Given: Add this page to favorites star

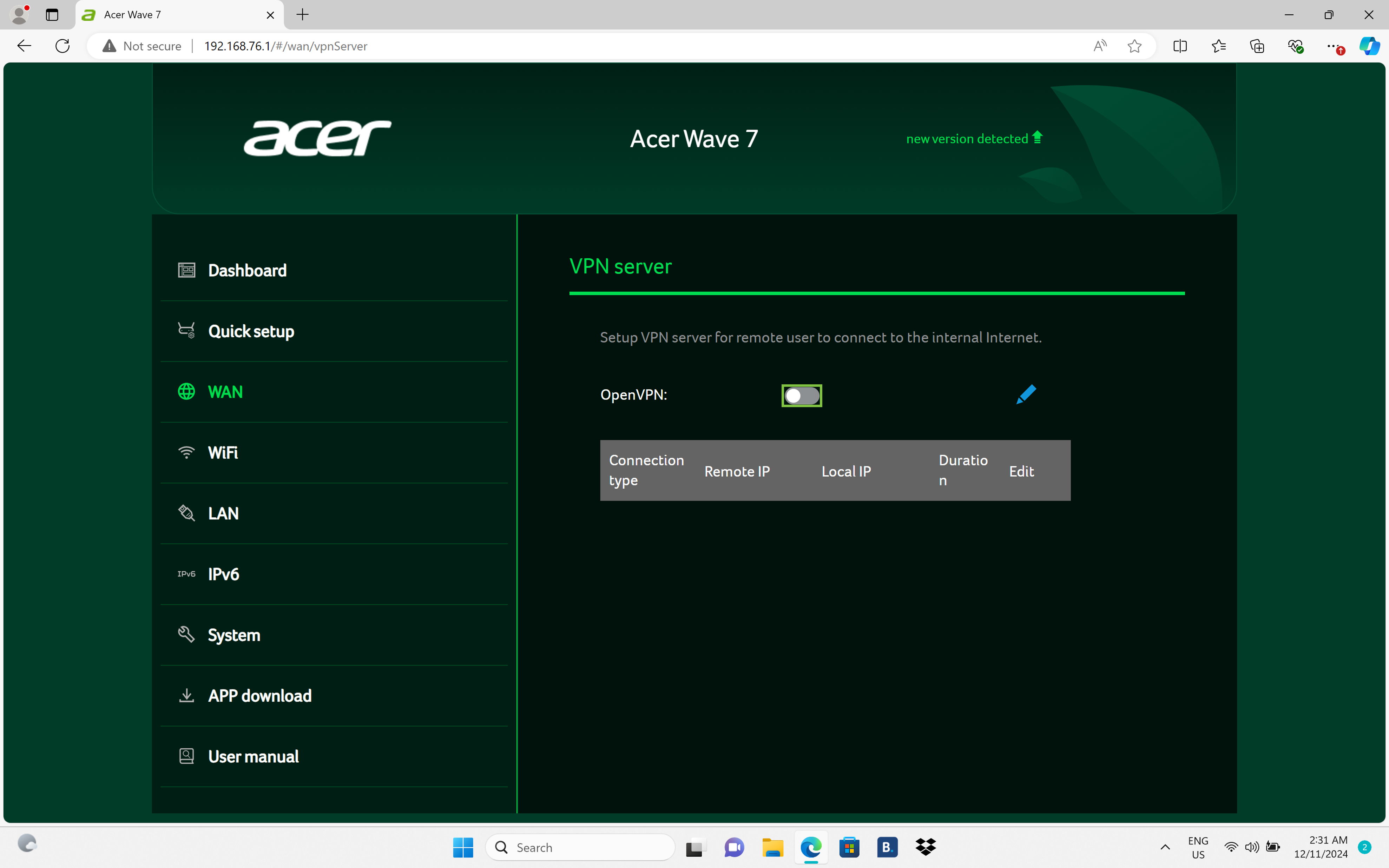Looking at the screenshot, I should tap(1134, 46).
